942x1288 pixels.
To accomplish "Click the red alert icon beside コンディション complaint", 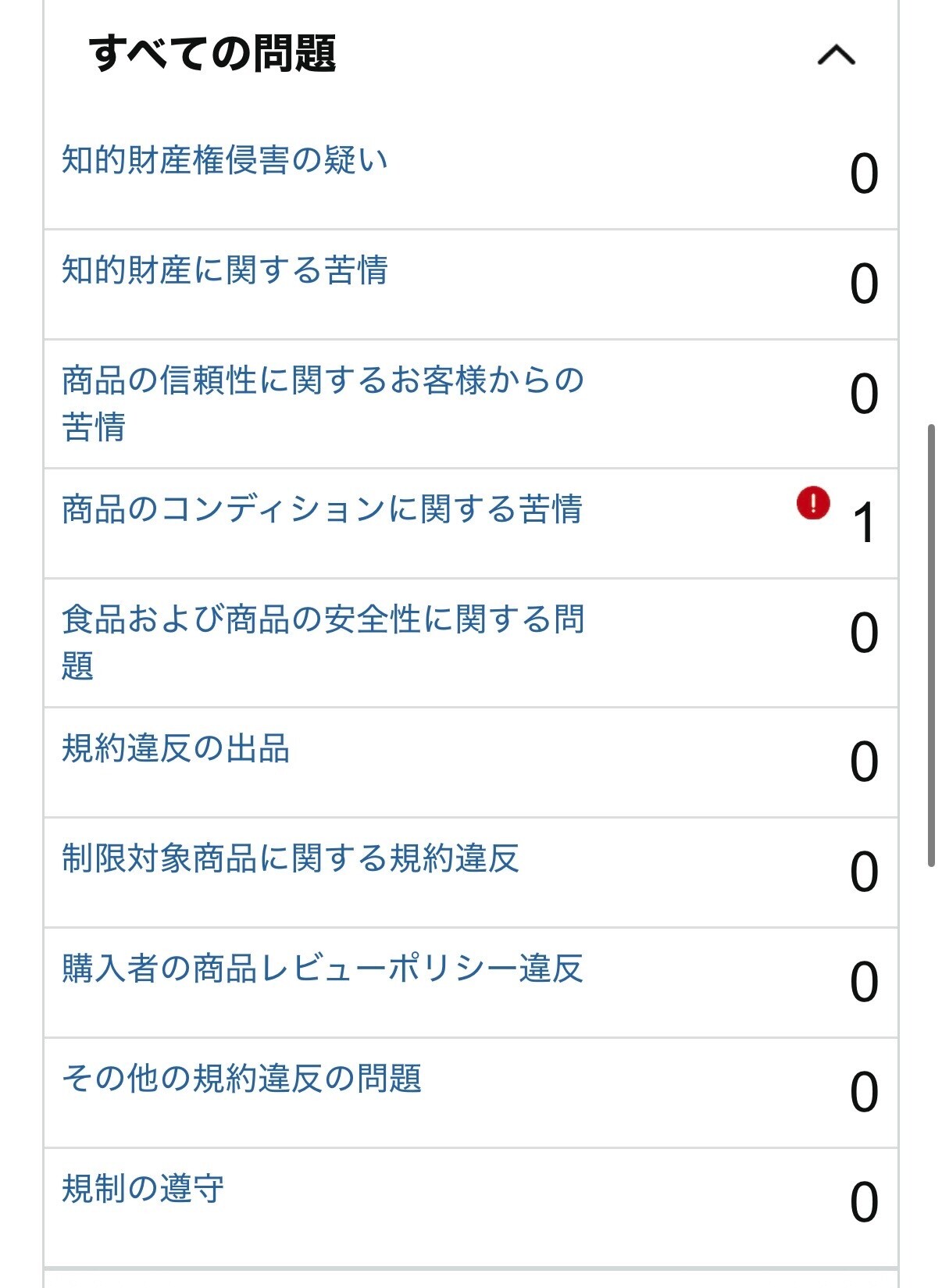I will [x=813, y=503].
